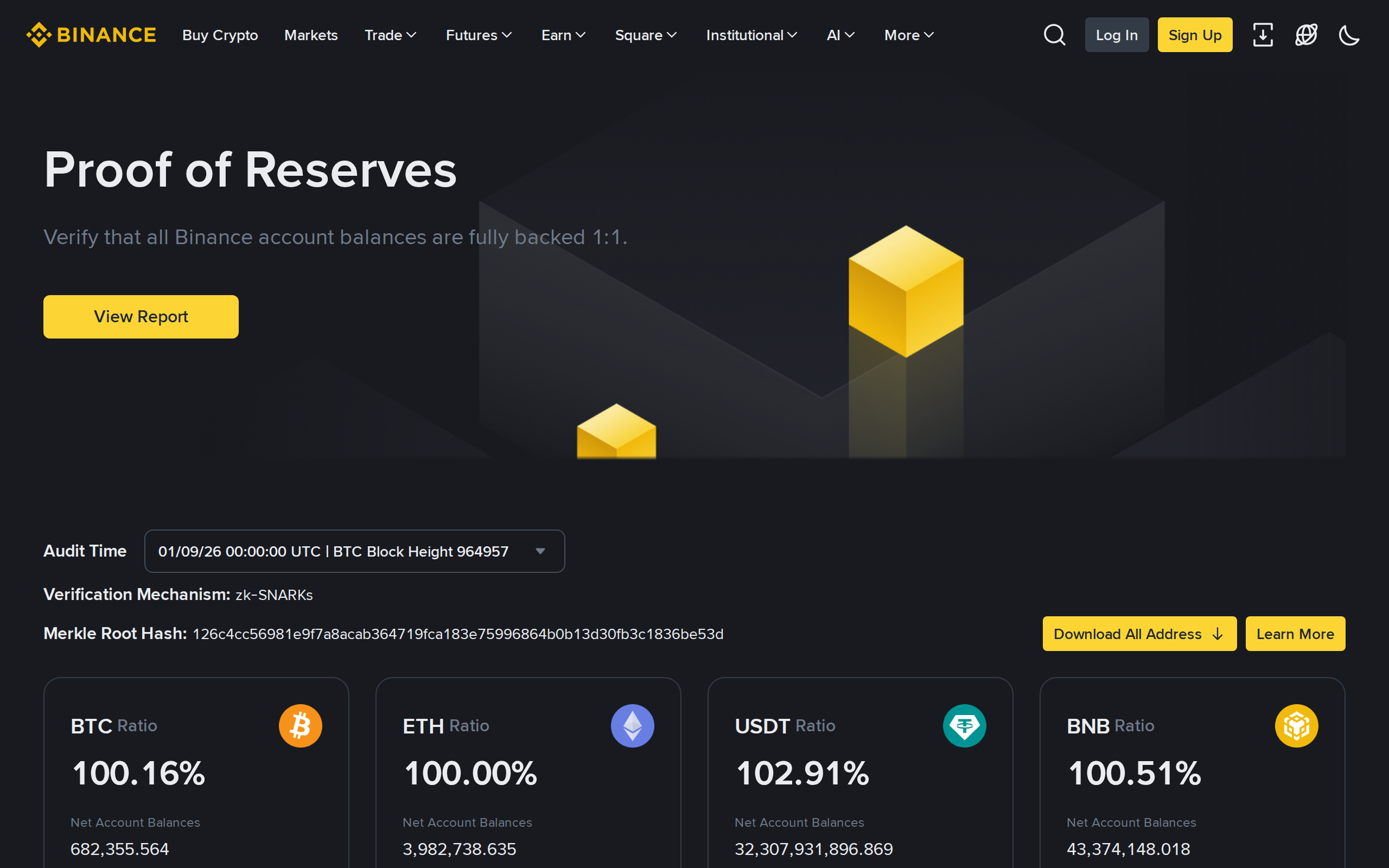Click the USDT ratio 102.91% value

tap(802, 773)
